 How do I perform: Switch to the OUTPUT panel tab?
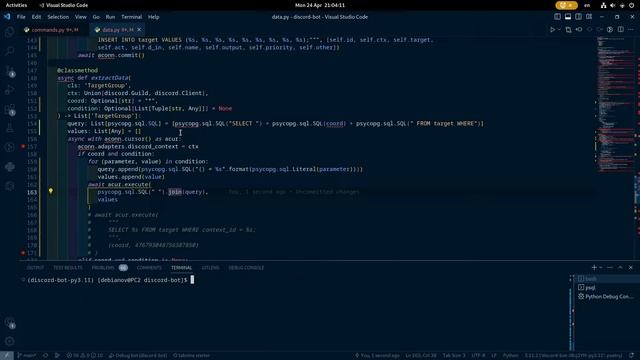coord(35,268)
